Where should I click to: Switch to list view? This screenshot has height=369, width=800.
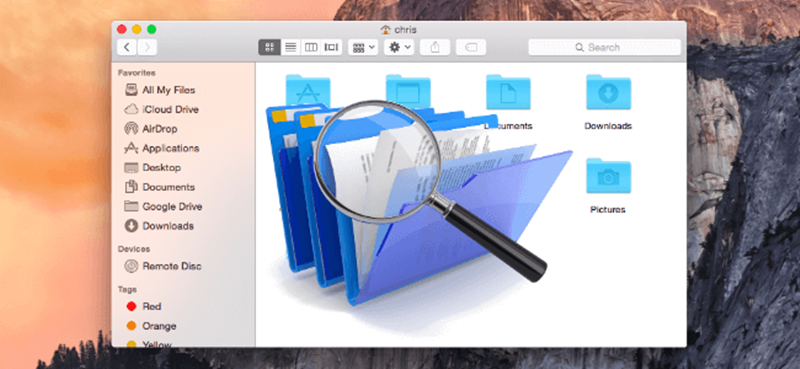(290, 47)
